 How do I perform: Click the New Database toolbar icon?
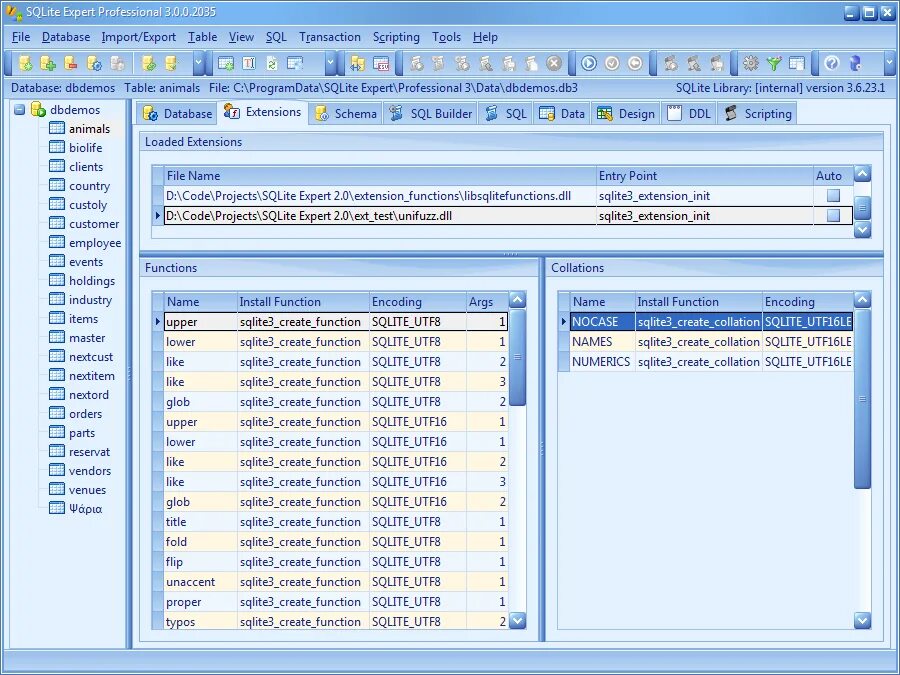(25, 63)
